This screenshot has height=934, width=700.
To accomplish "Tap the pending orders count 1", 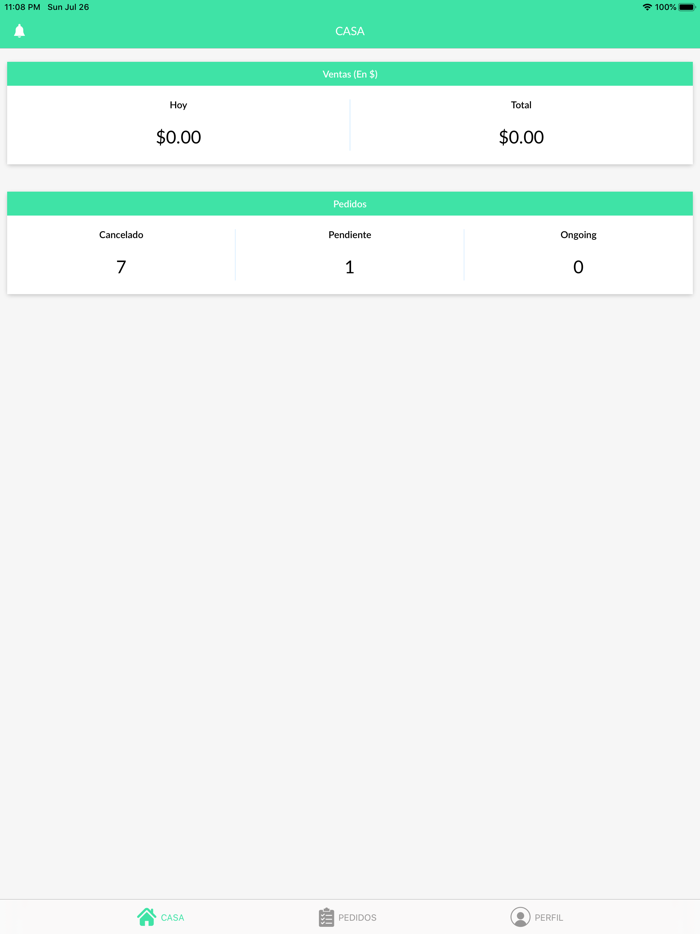I will pos(350,267).
